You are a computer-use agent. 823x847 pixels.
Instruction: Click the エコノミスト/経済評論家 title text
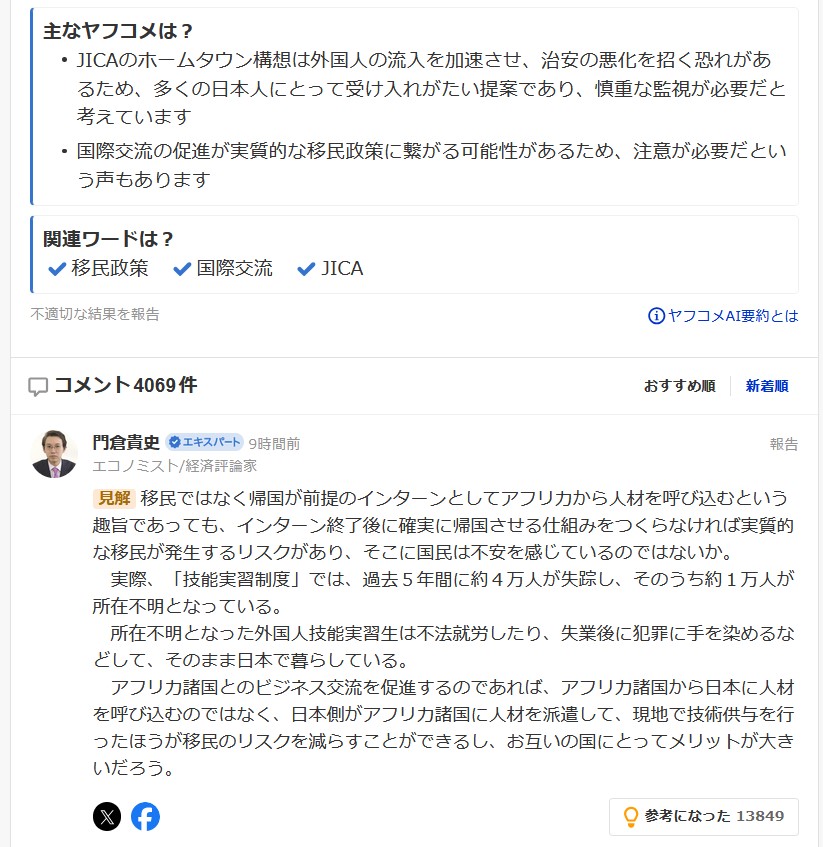(175, 465)
